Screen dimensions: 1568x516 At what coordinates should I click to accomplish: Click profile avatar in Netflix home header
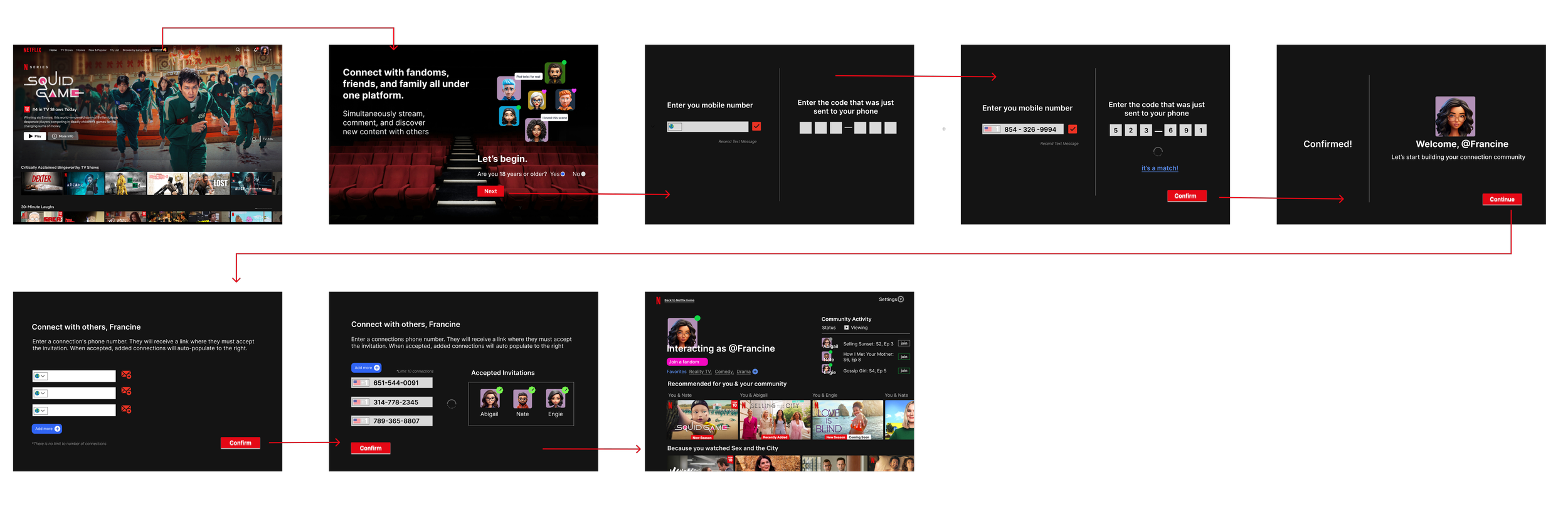pos(265,50)
